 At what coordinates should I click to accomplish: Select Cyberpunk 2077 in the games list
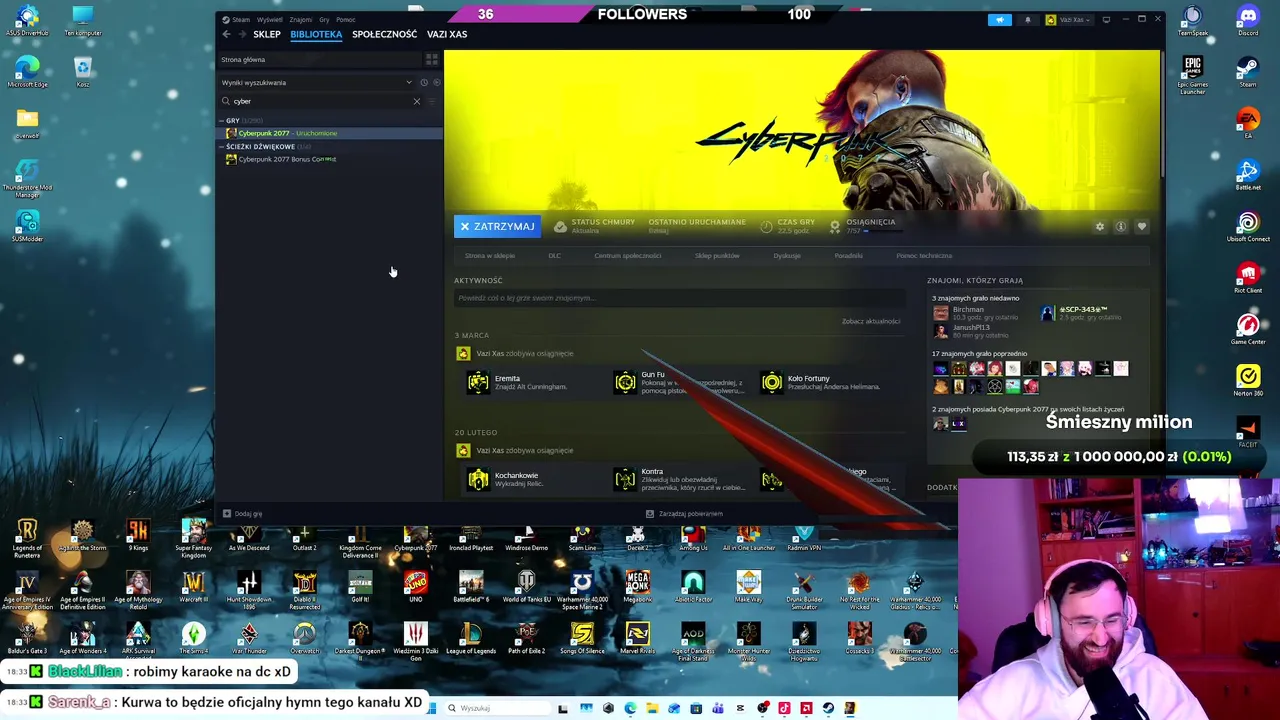click(x=330, y=133)
